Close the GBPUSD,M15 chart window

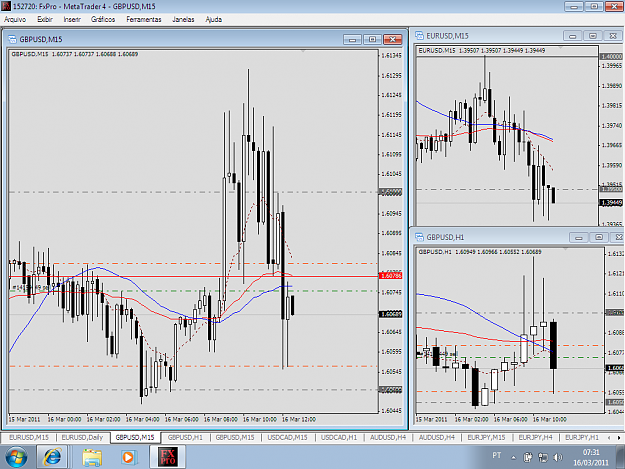pyautogui.click(x=393, y=39)
